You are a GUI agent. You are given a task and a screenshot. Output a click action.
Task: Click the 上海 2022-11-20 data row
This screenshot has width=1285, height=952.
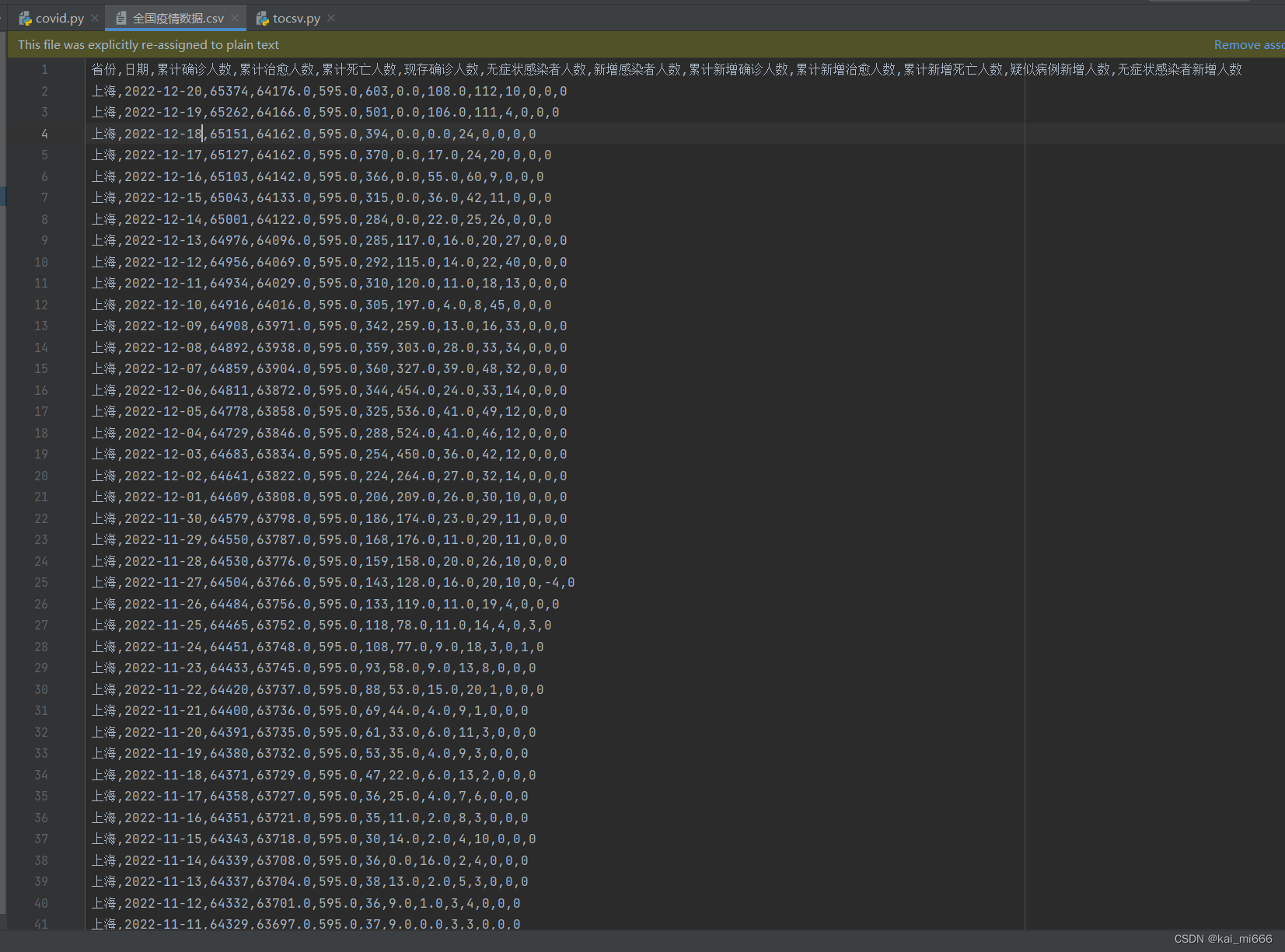313,732
